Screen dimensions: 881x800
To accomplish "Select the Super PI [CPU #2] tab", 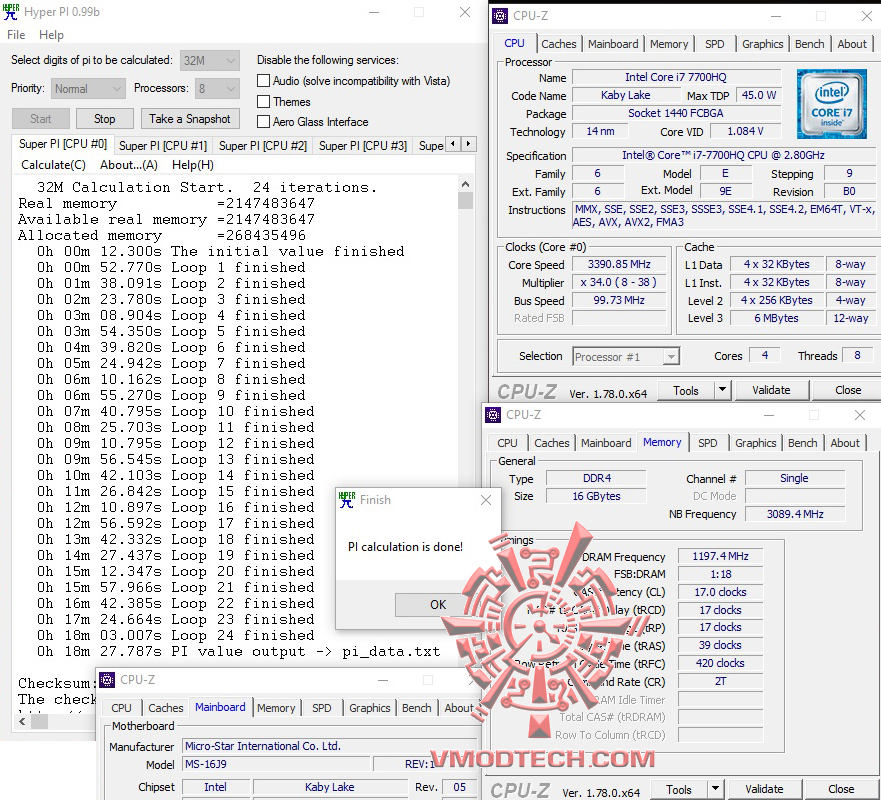I will (262, 146).
